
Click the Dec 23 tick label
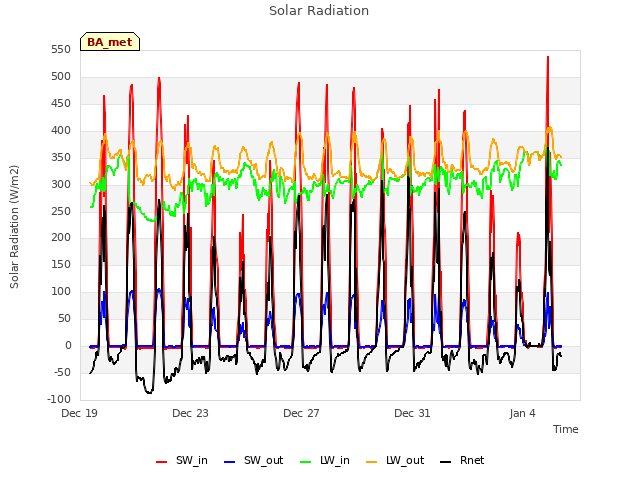[190, 413]
